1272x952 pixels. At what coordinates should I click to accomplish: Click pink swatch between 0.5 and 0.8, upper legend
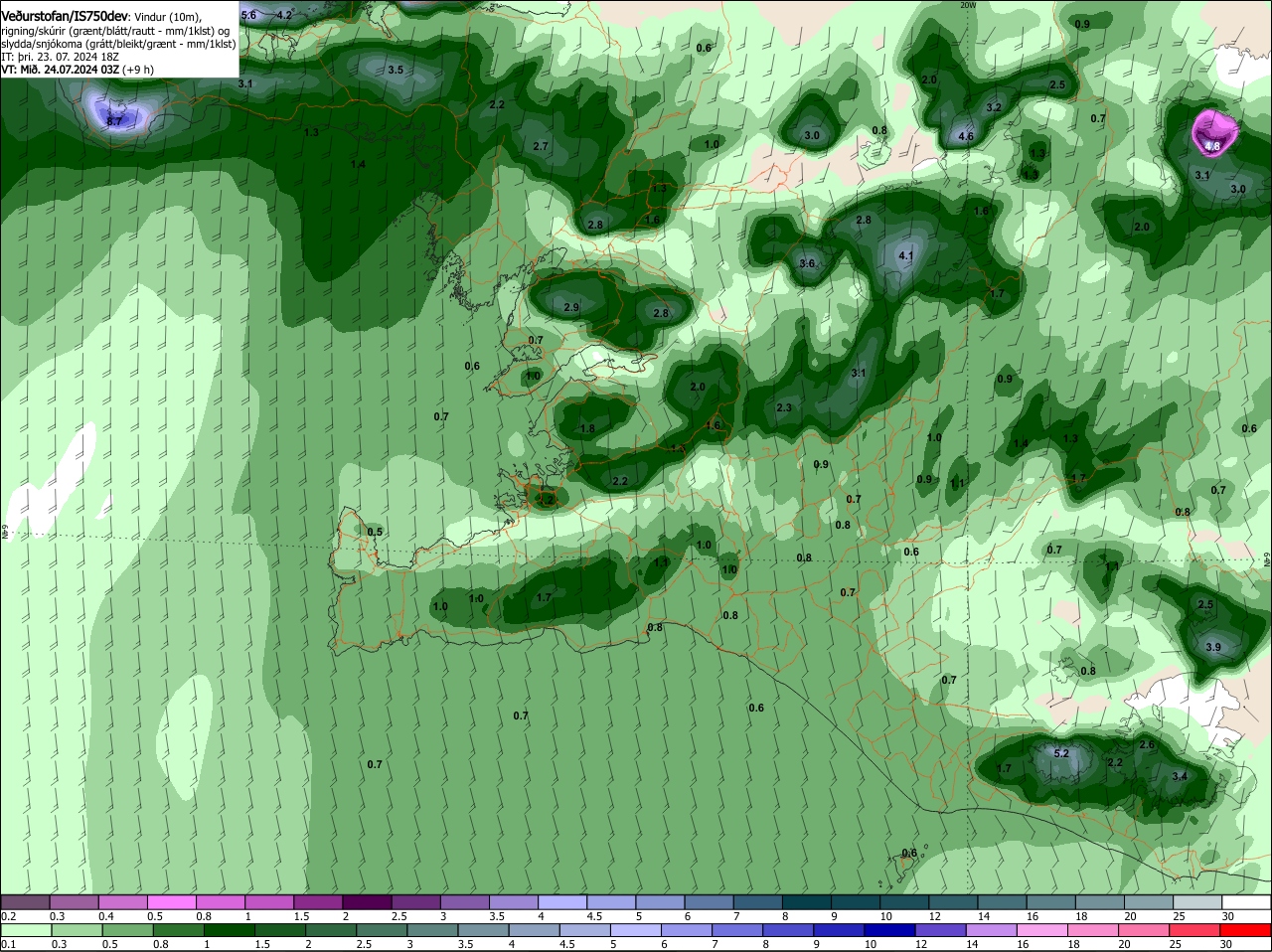(x=172, y=902)
